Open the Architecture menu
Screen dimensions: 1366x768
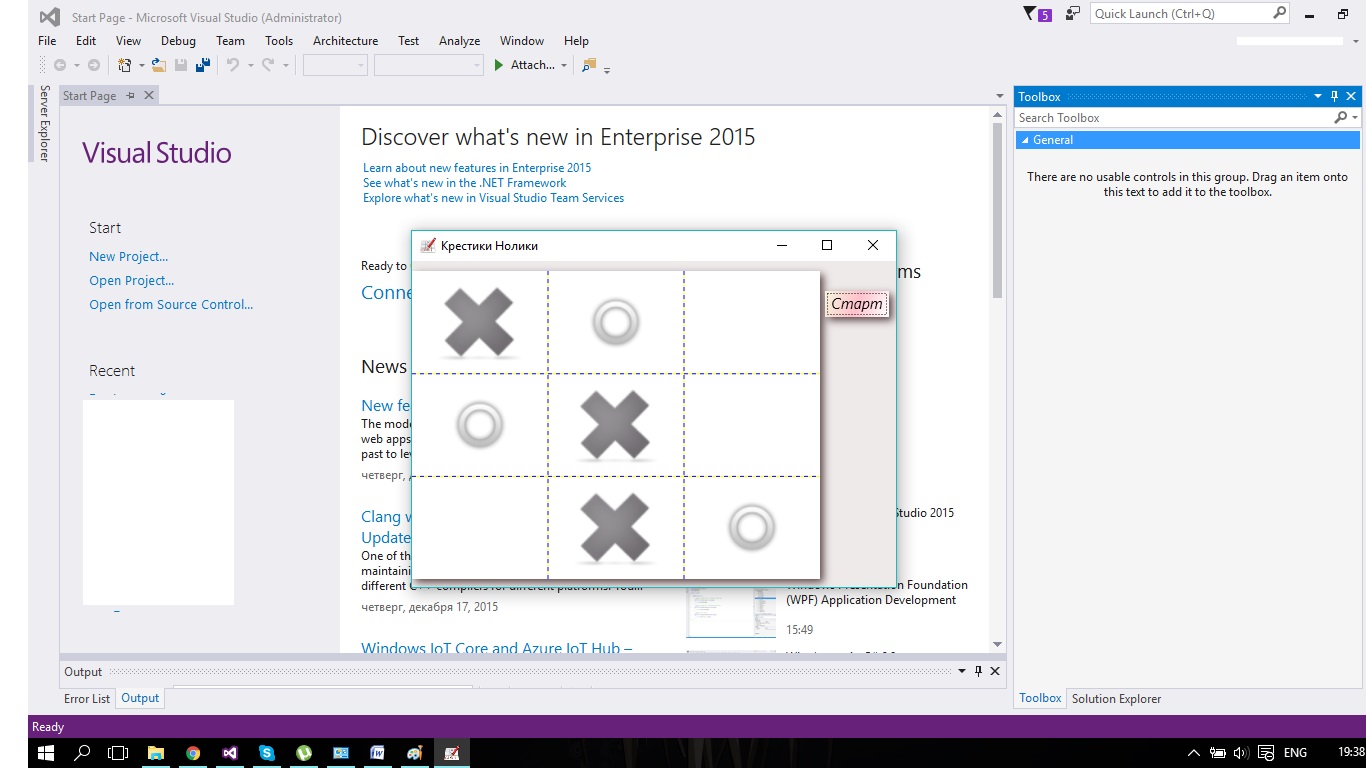tap(345, 41)
